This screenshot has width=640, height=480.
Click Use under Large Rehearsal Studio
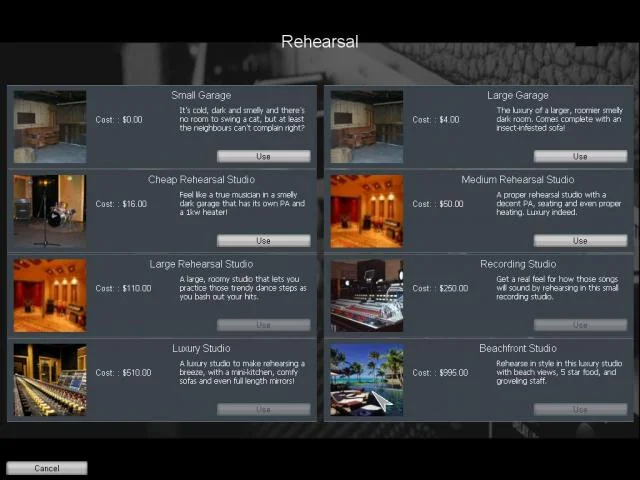[x=263, y=325]
